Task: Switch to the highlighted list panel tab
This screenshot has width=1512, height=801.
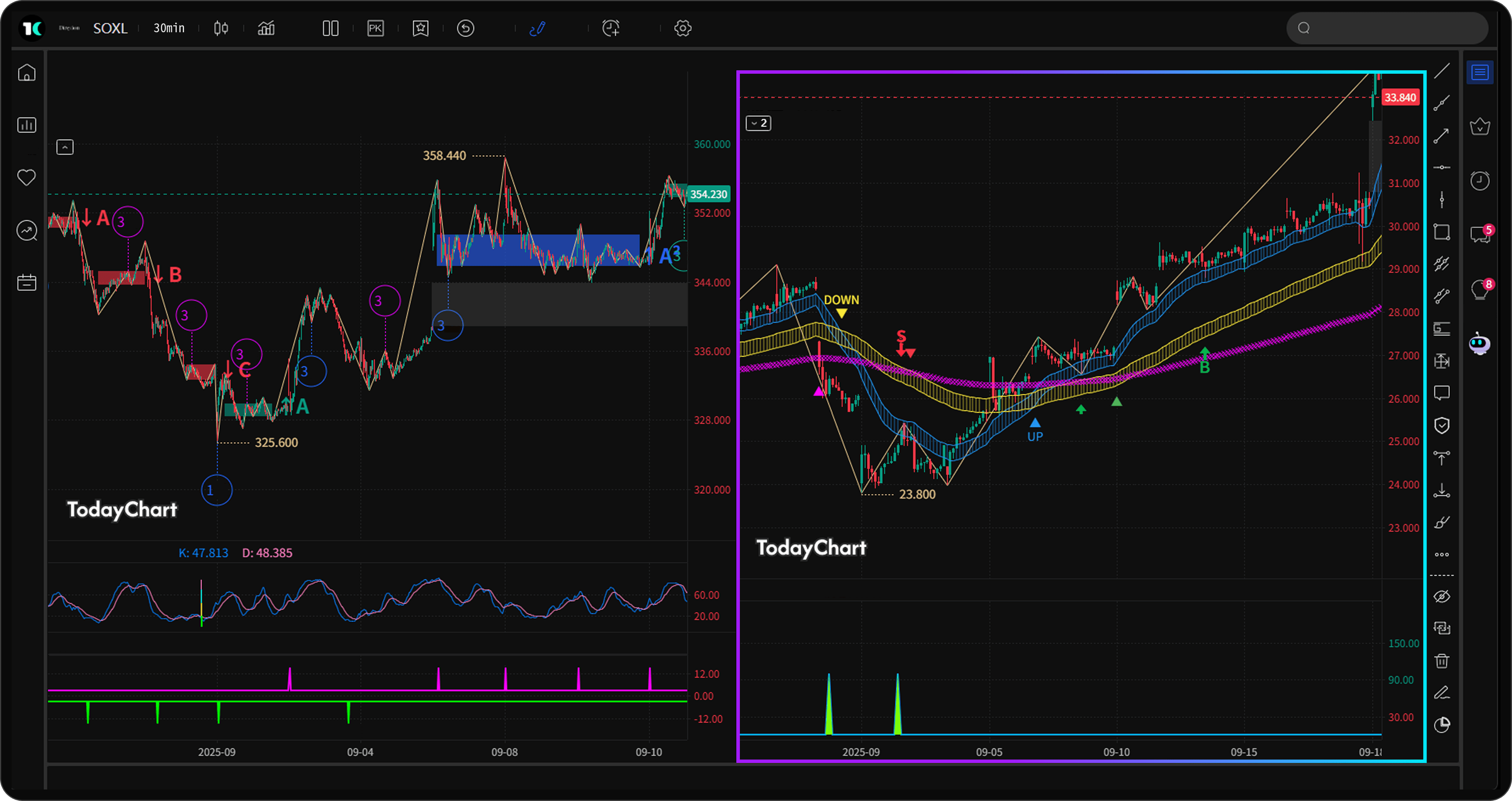Action: click(1480, 72)
